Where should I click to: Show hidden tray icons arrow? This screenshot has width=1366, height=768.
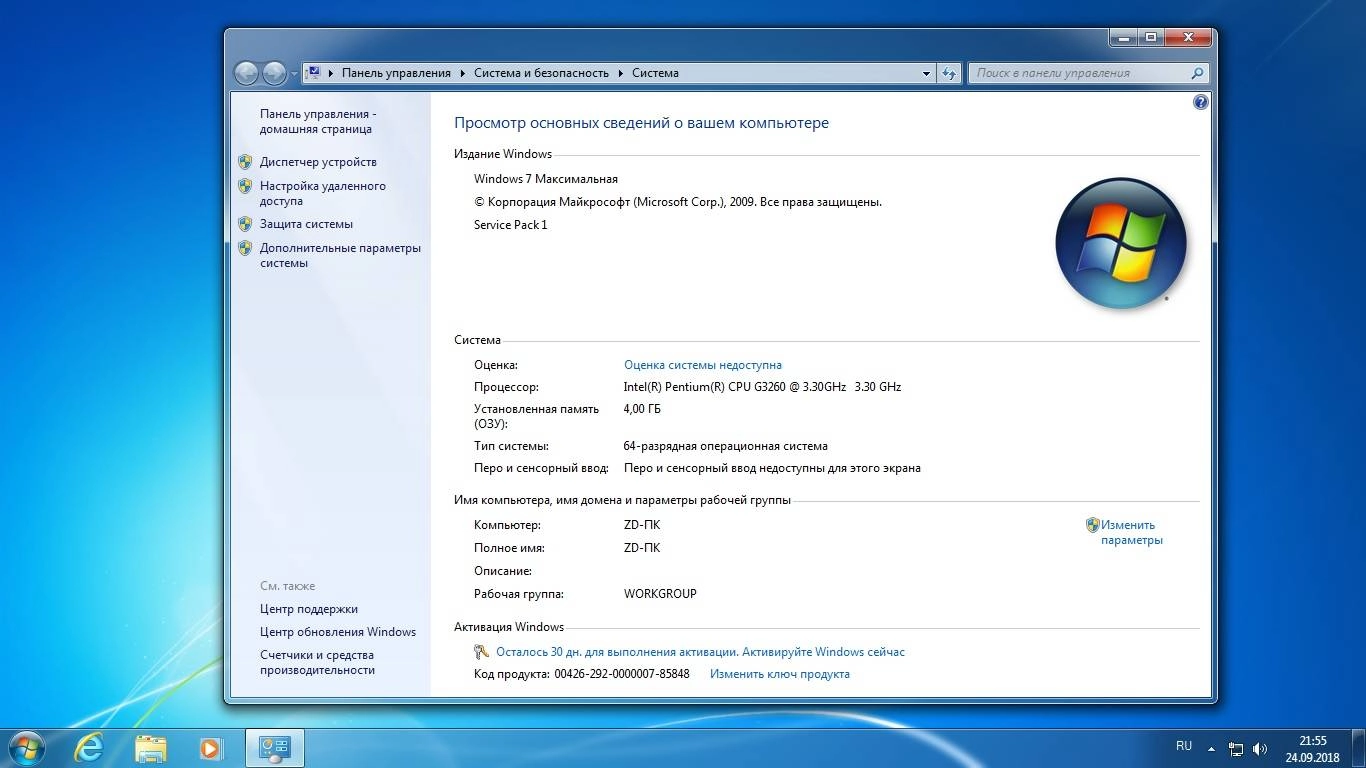[x=1212, y=748]
